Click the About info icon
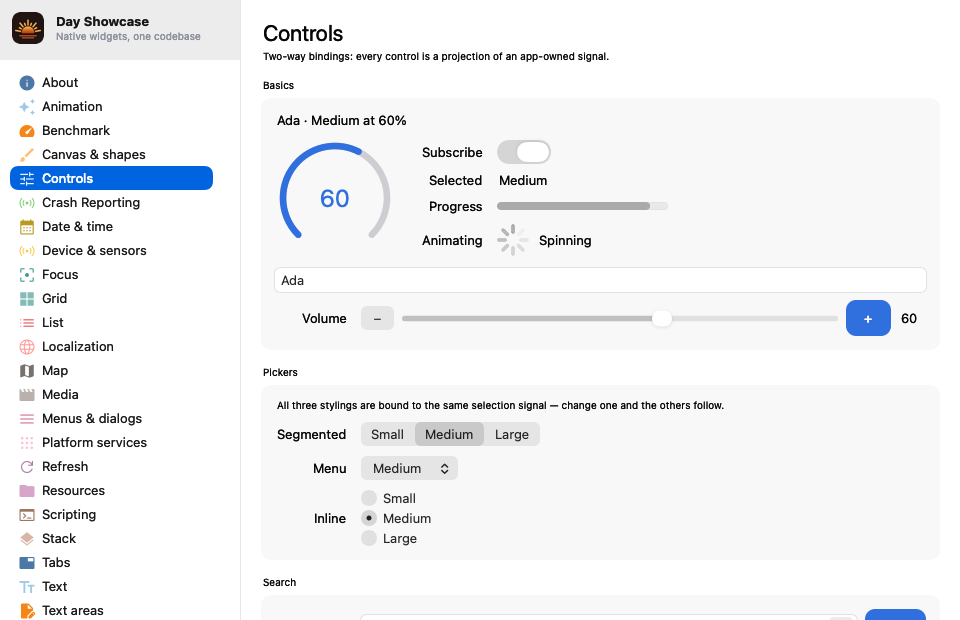This screenshot has height=620, width=960. (27, 83)
